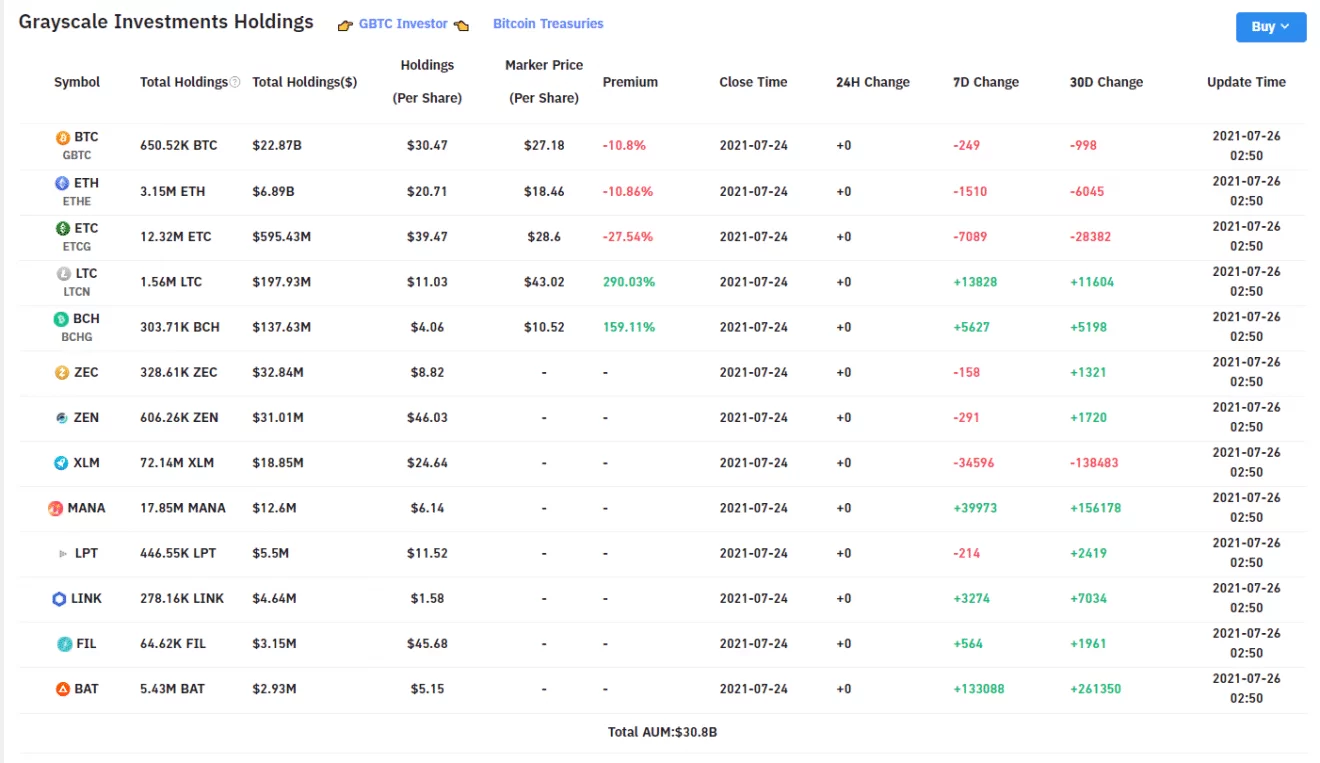
Task: Click the Ethereum ETH coin icon
Action: coord(62,183)
